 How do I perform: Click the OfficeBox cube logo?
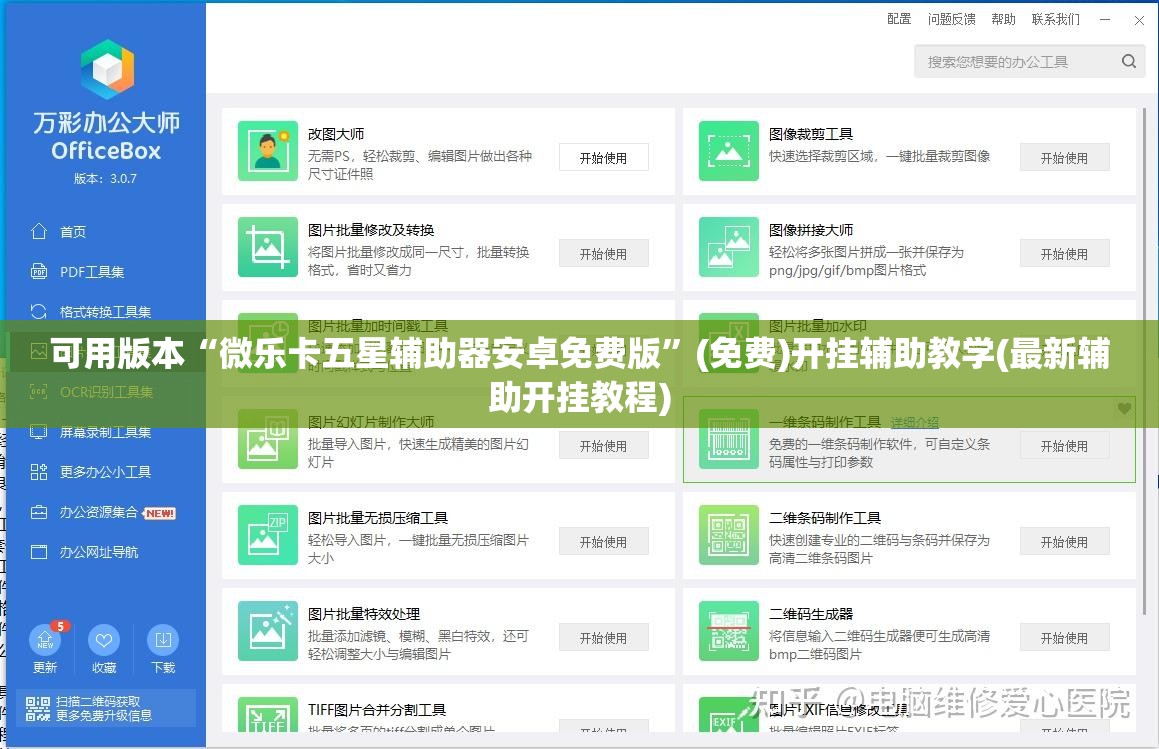click(x=107, y=70)
